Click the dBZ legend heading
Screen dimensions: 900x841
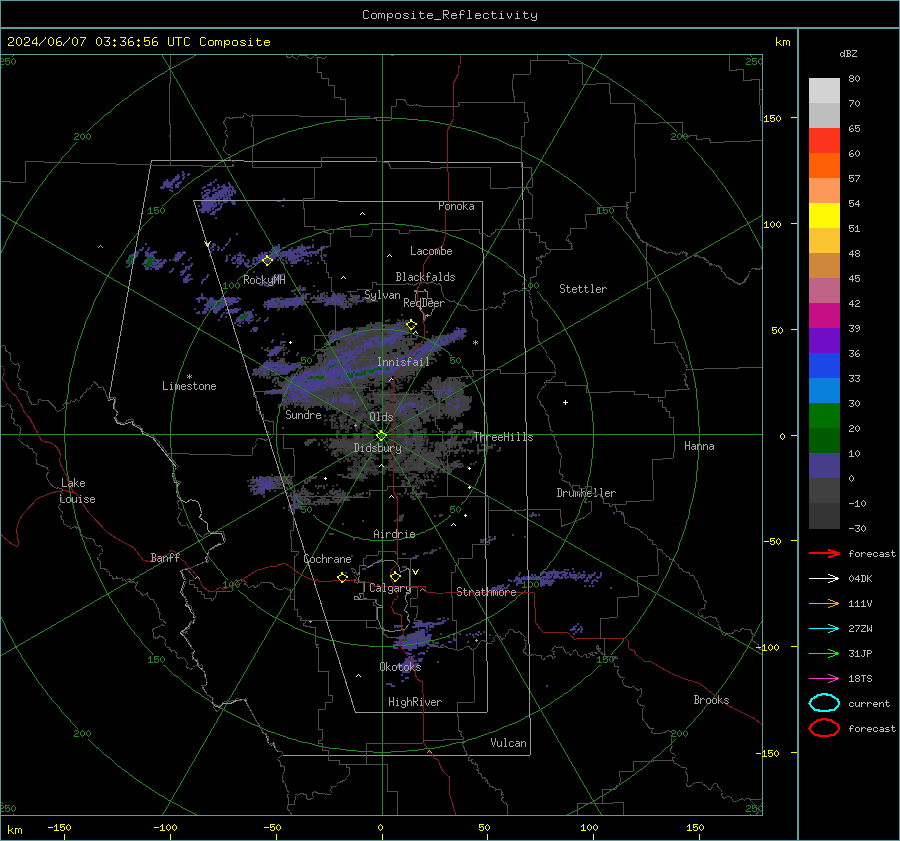pyautogui.click(x=848, y=53)
